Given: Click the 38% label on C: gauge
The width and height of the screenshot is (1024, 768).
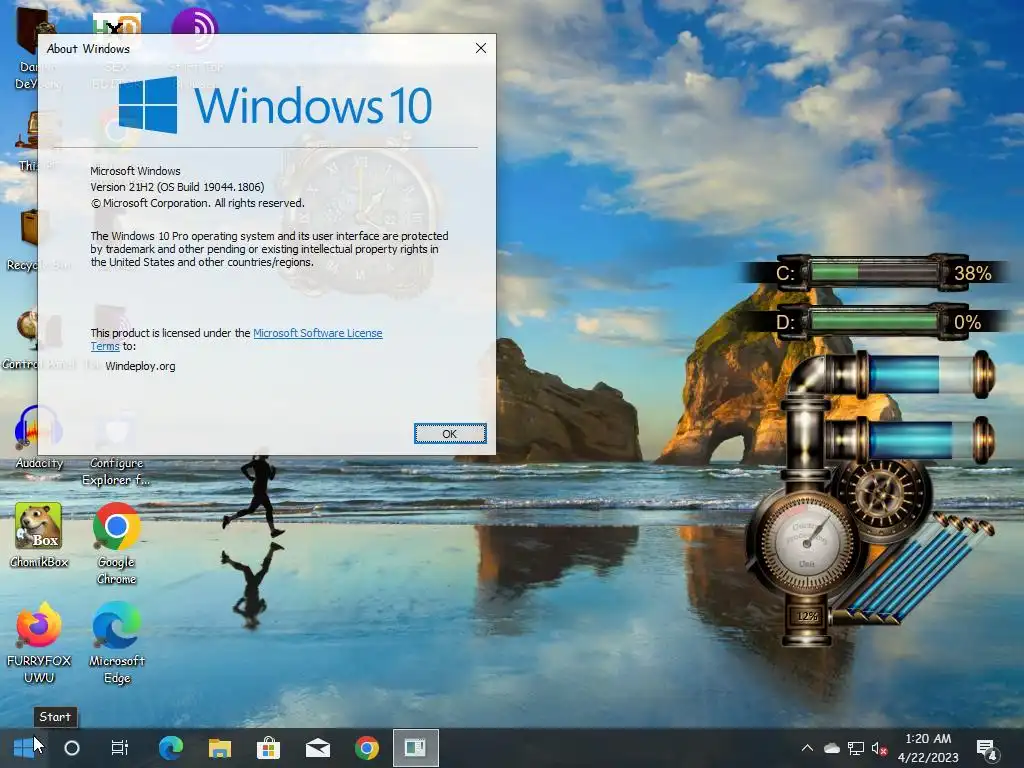Looking at the screenshot, I should pos(972,273).
